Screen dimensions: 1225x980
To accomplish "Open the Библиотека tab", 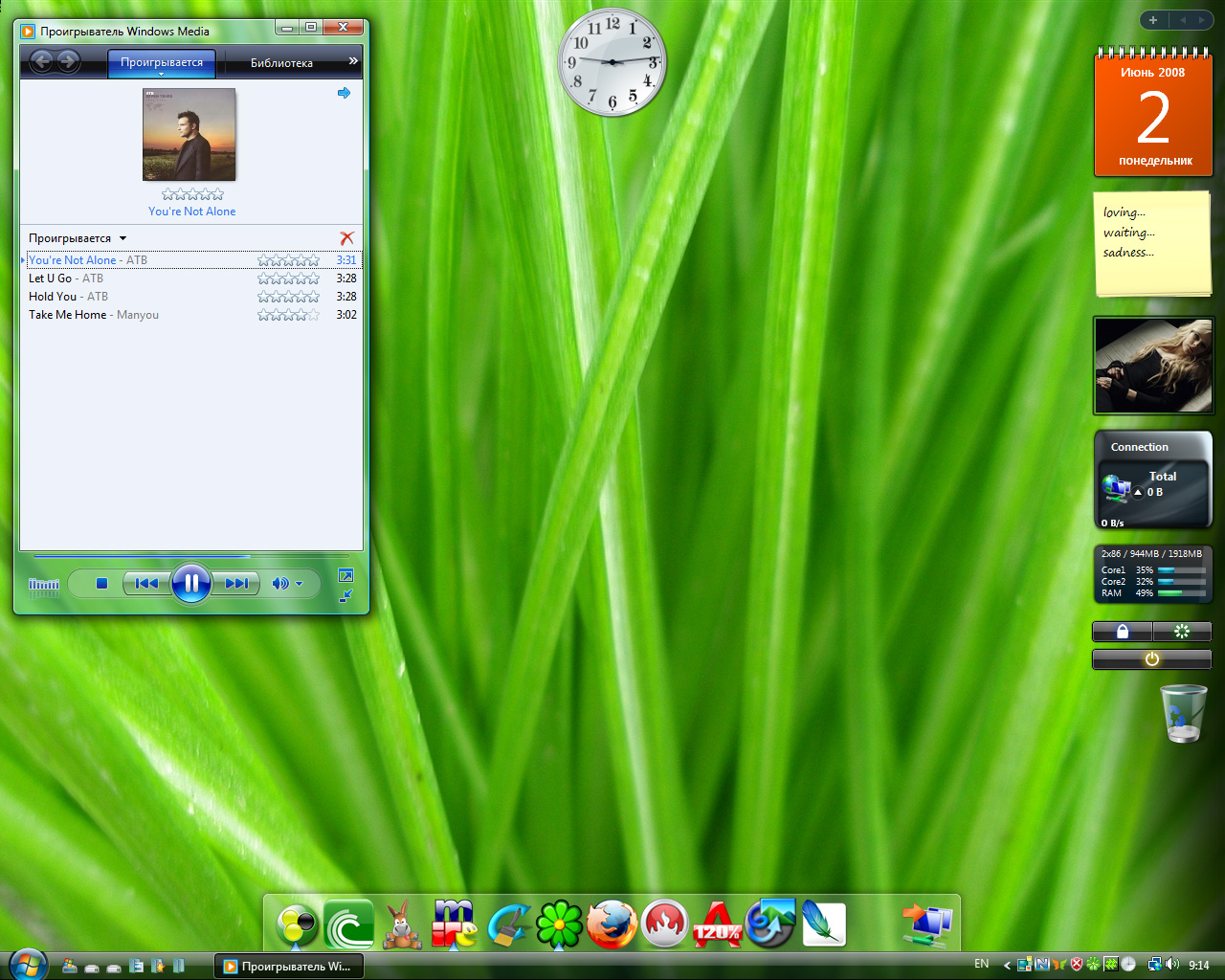I will coord(281,63).
